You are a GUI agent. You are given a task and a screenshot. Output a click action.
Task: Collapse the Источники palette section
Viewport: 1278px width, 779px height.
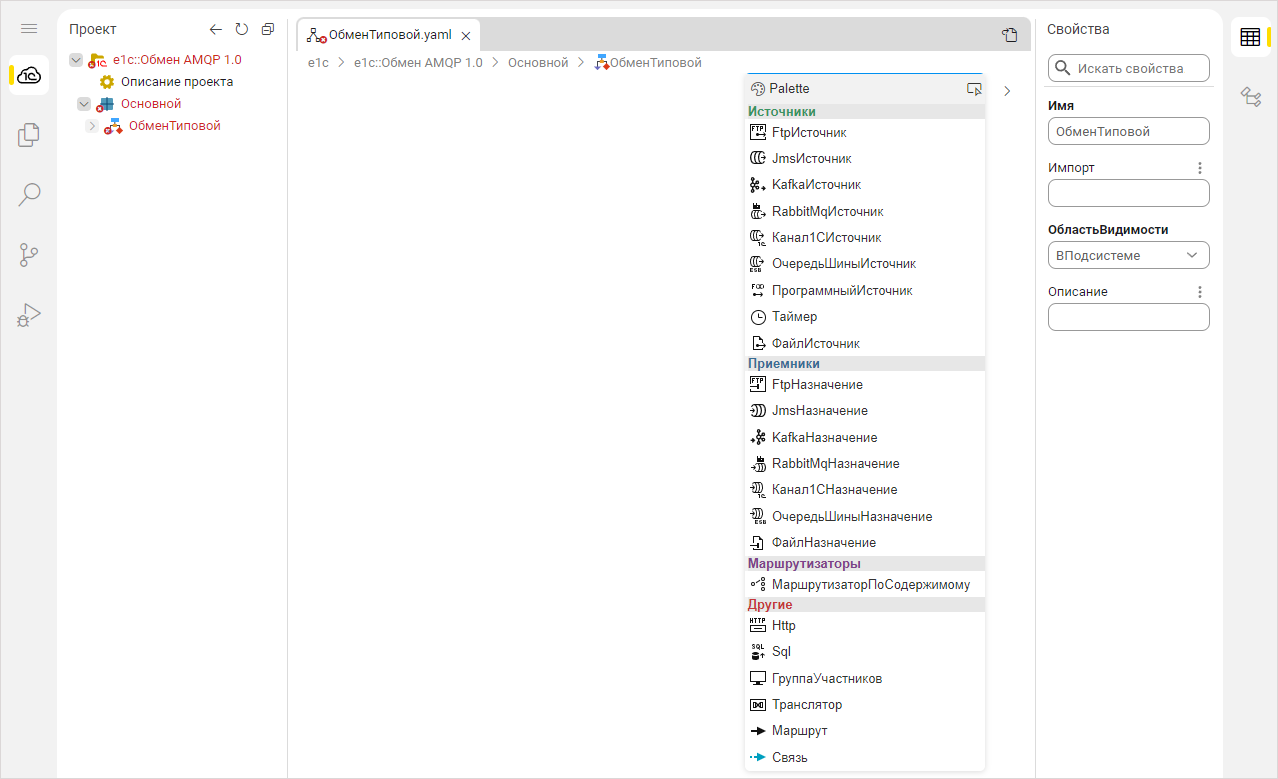click(865, 112)
